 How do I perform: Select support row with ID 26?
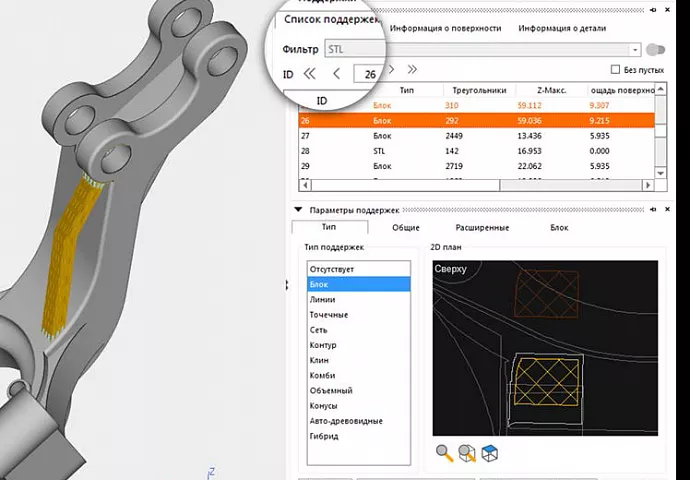[477, 121]
